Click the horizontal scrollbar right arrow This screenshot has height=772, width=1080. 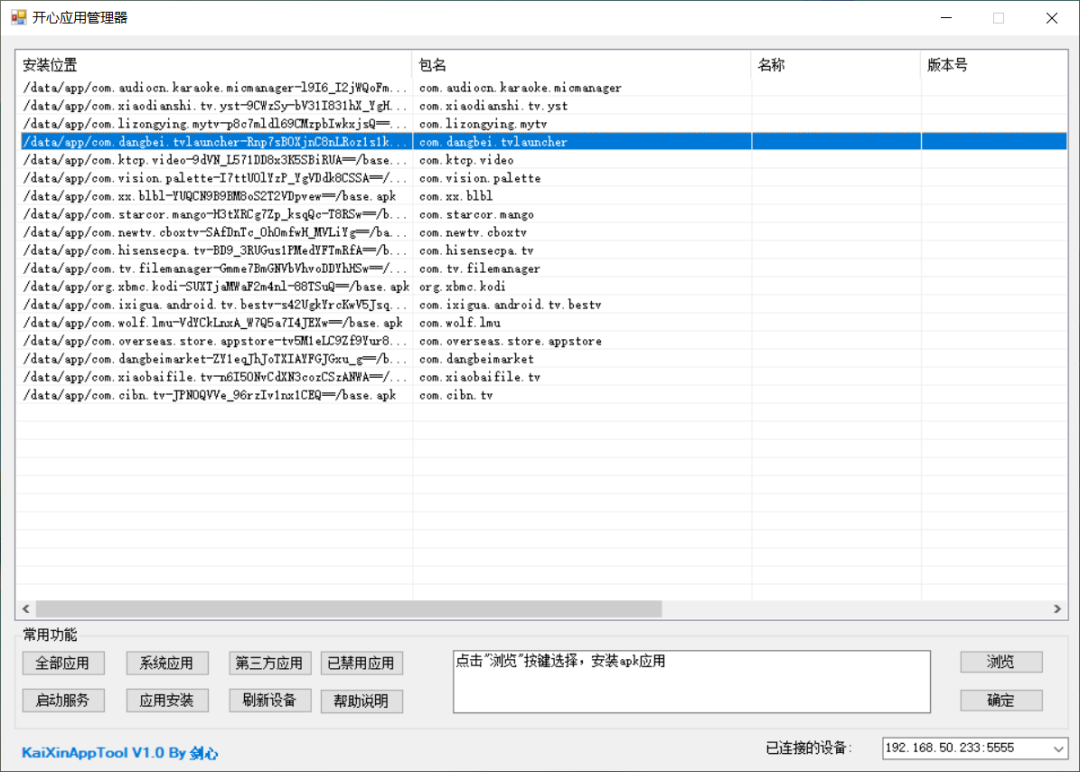tap(1057, 609)
